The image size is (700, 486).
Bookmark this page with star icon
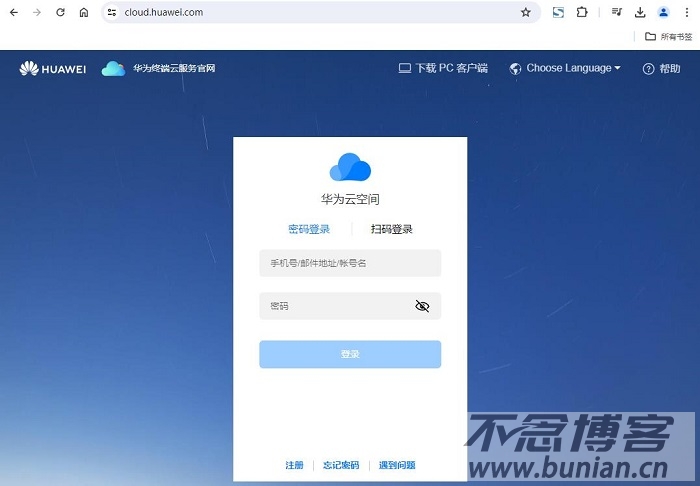(526, 12)
